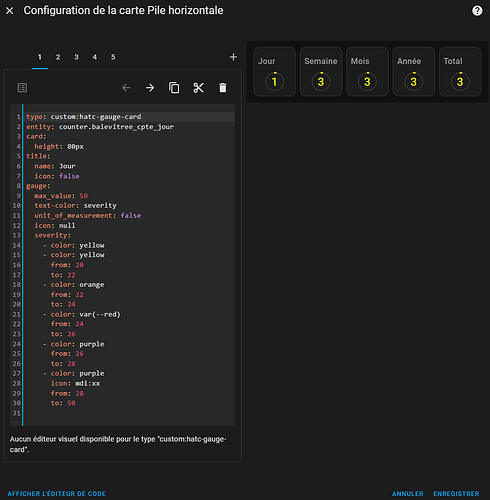Click the Semaine gauge preview card
Viewport: 490px width, 500px height.
[x=321, y=72]
